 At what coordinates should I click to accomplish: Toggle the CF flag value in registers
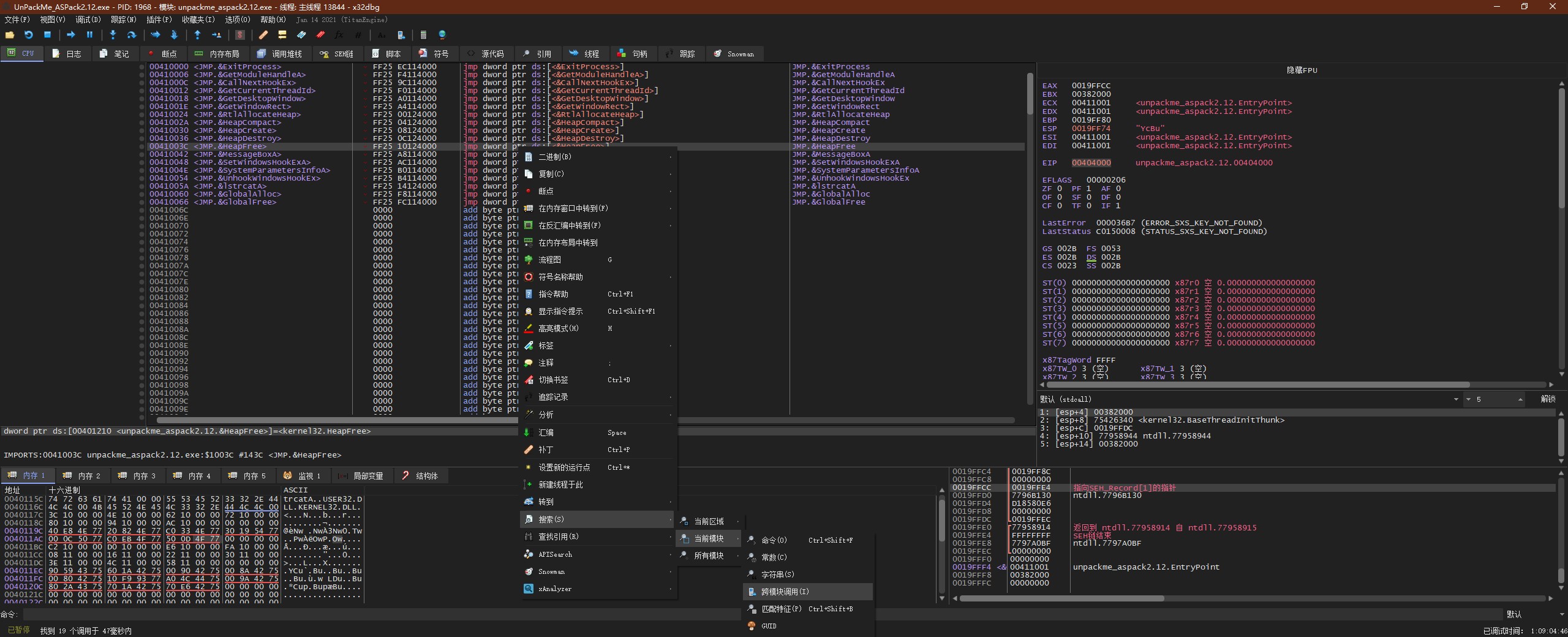(x=1060, y=206)
